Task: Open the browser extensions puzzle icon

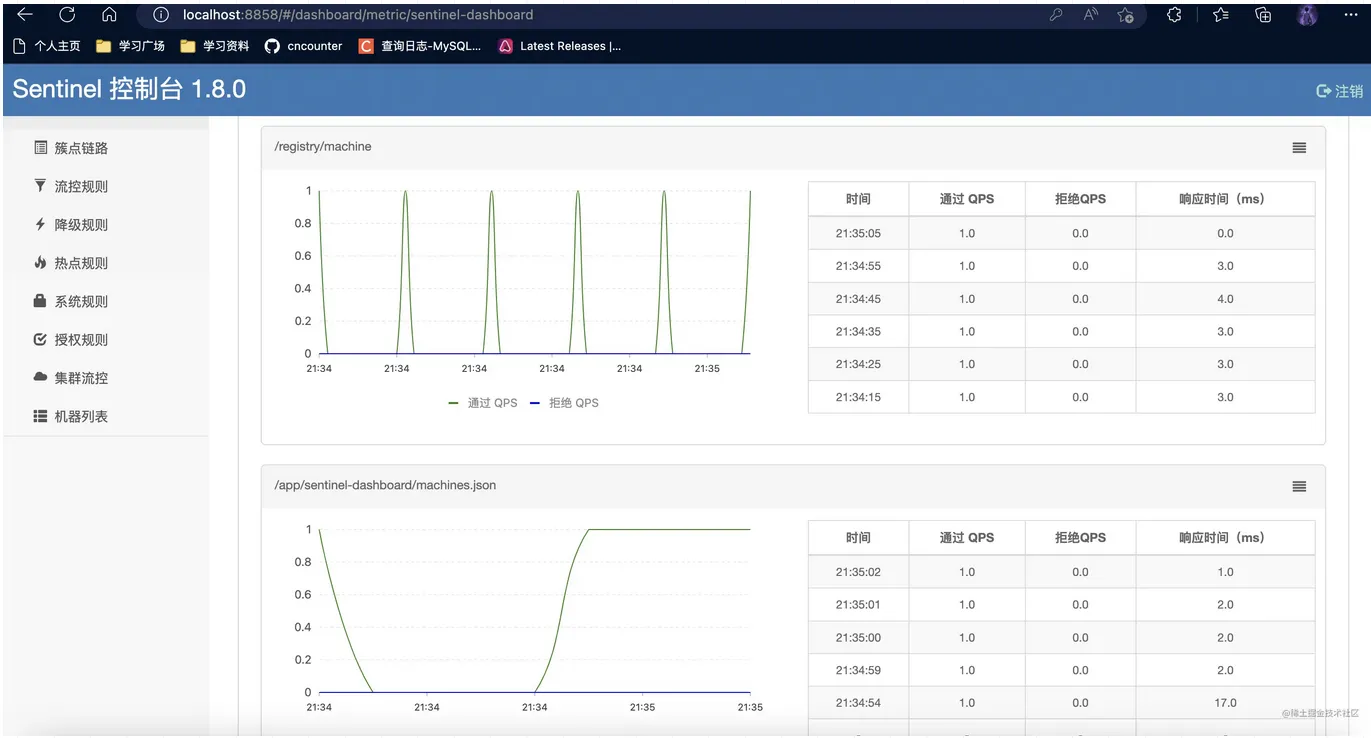Action: point(1175,15)
